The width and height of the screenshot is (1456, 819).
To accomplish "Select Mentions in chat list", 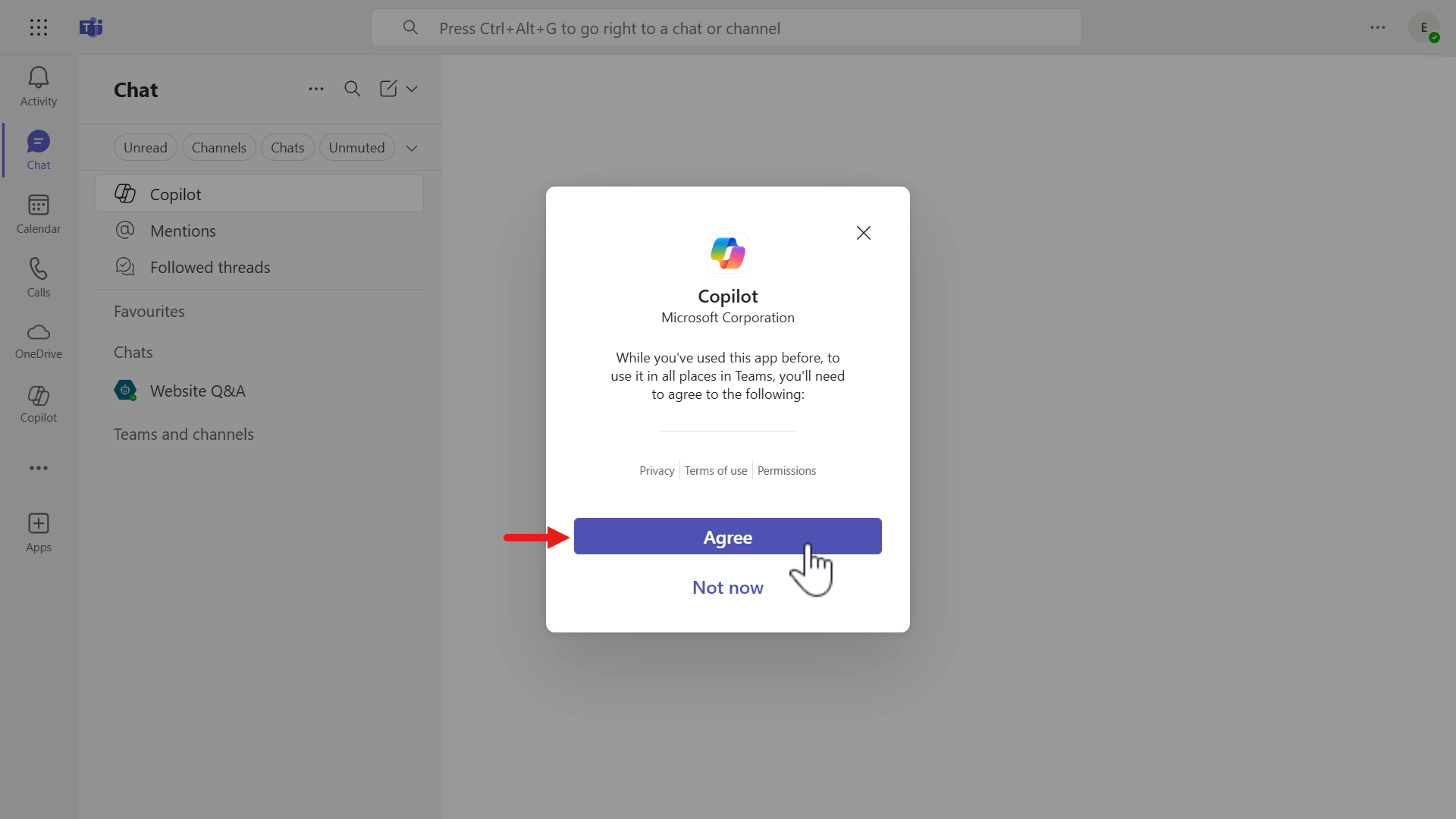I will click(183, 231).
